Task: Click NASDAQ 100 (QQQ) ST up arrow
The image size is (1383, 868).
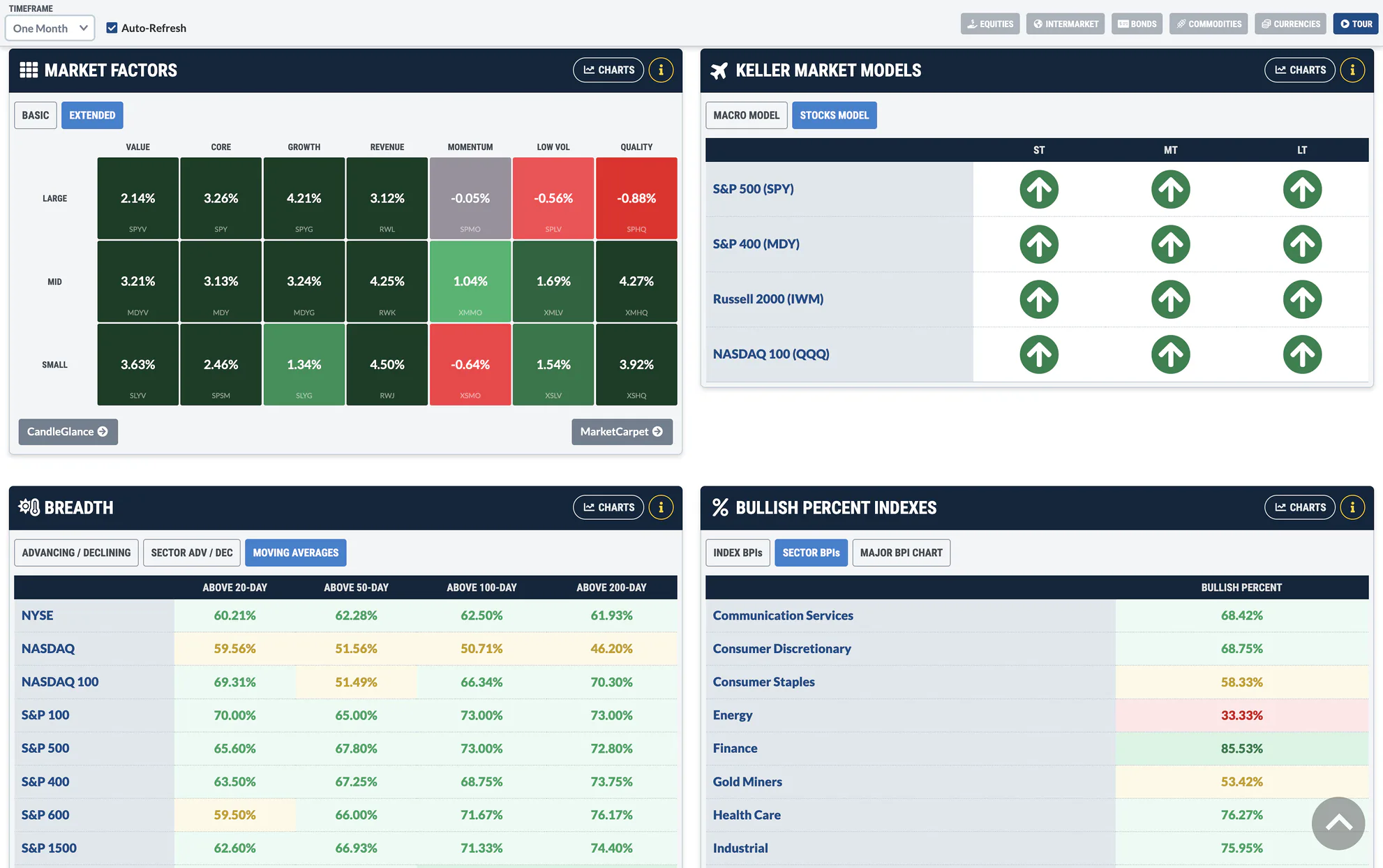Action: 1039,354
